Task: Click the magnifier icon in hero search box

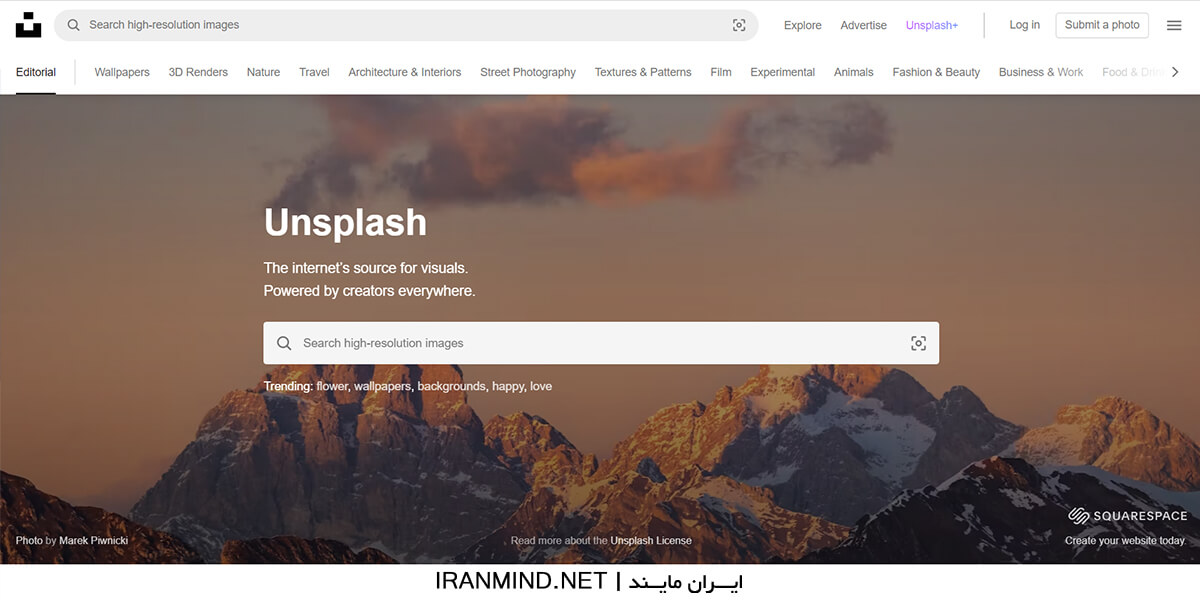Action: (x=284, y=343)
